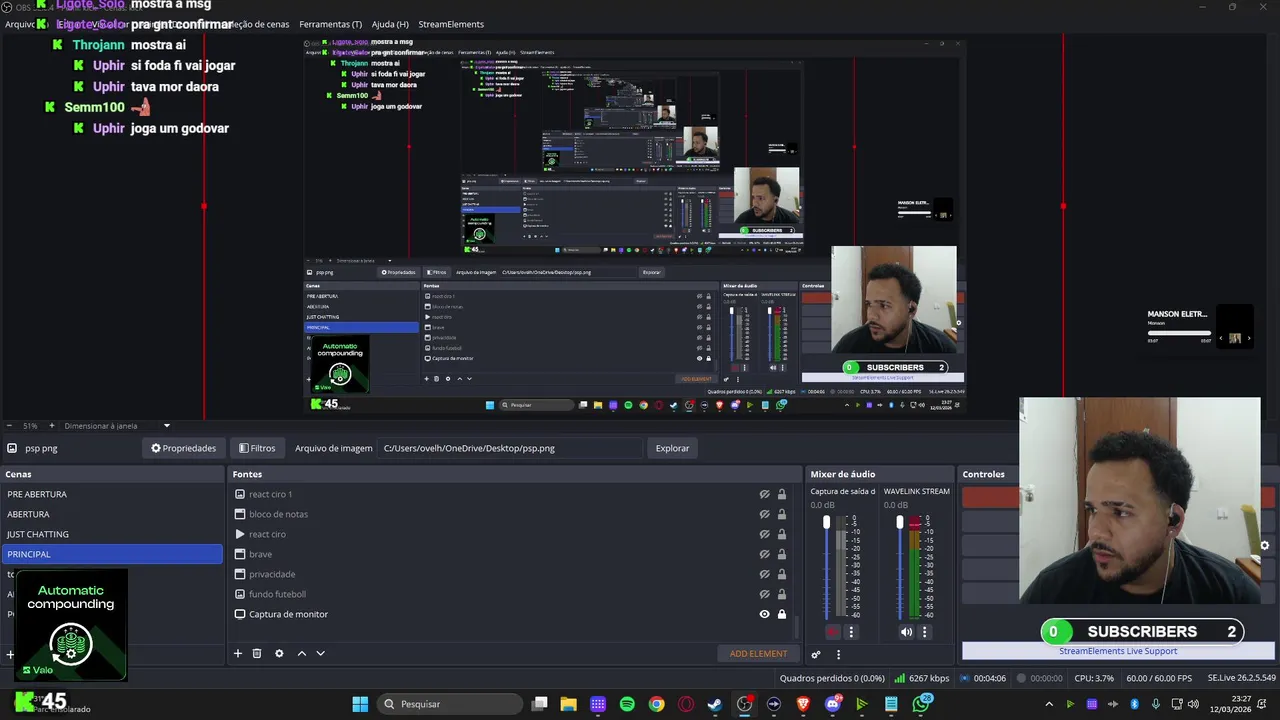Open StreamElements menu
1280x720 pixels.
pos(451,24)
